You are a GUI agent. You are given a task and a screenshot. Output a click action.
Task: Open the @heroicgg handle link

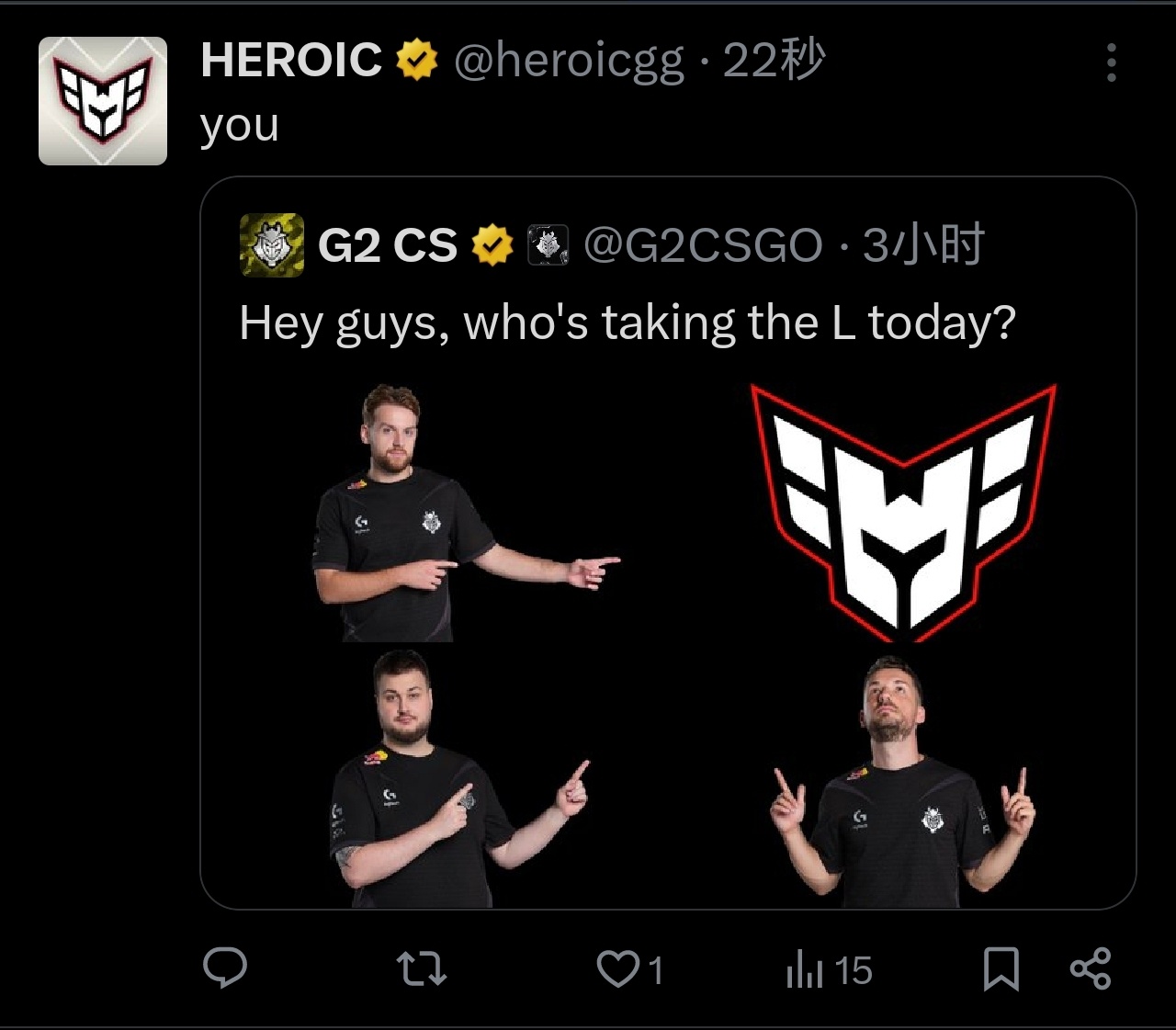tap(570, 62)
